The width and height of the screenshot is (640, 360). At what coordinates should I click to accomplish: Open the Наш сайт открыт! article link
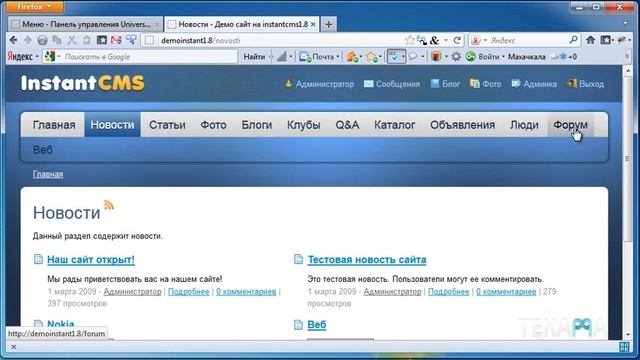coord(91,260)
